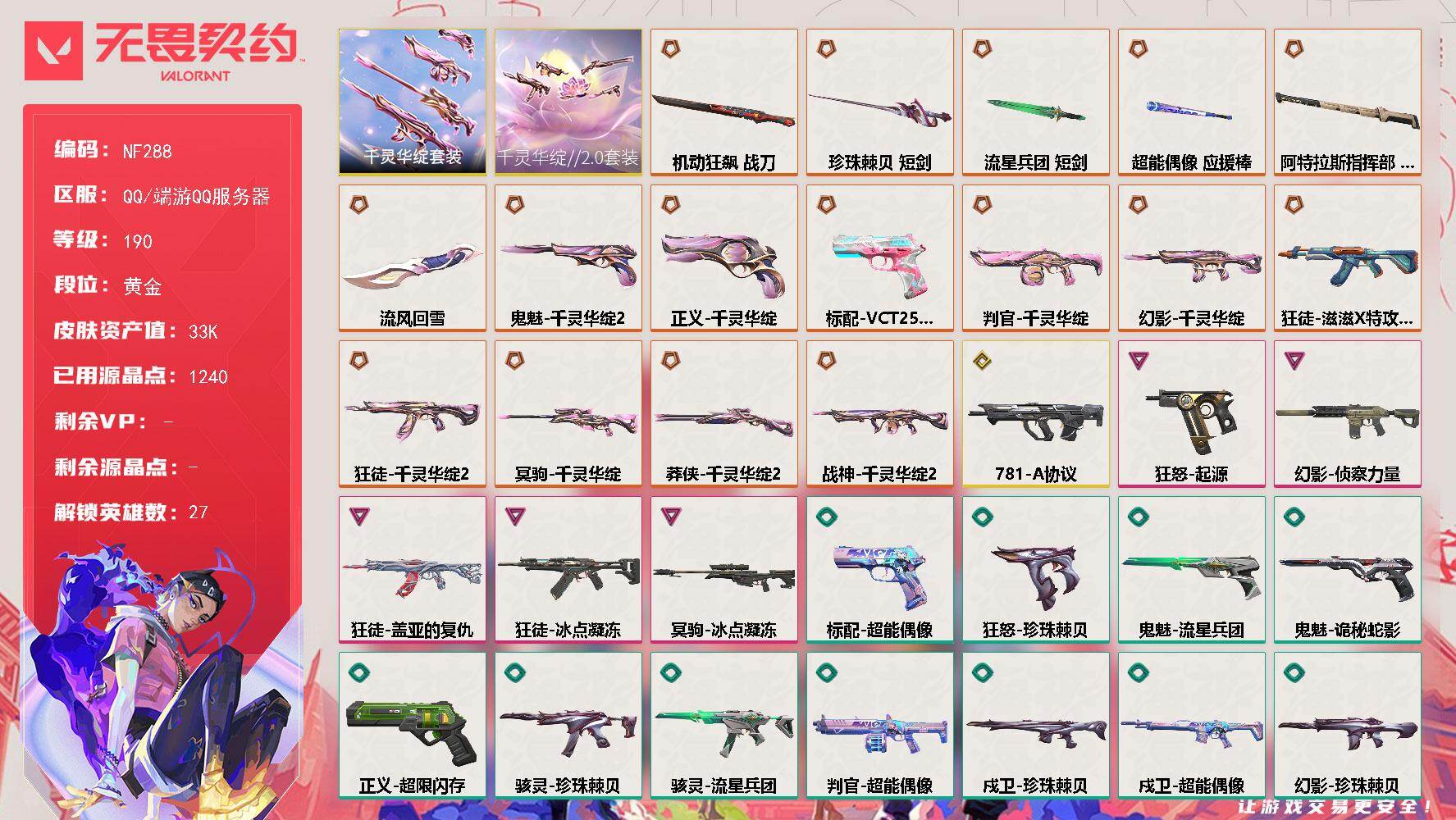Select the 781-A协议 weapon card
Image resolution: width=1456 pixels, height=820 pixels.
[1035, 414]
